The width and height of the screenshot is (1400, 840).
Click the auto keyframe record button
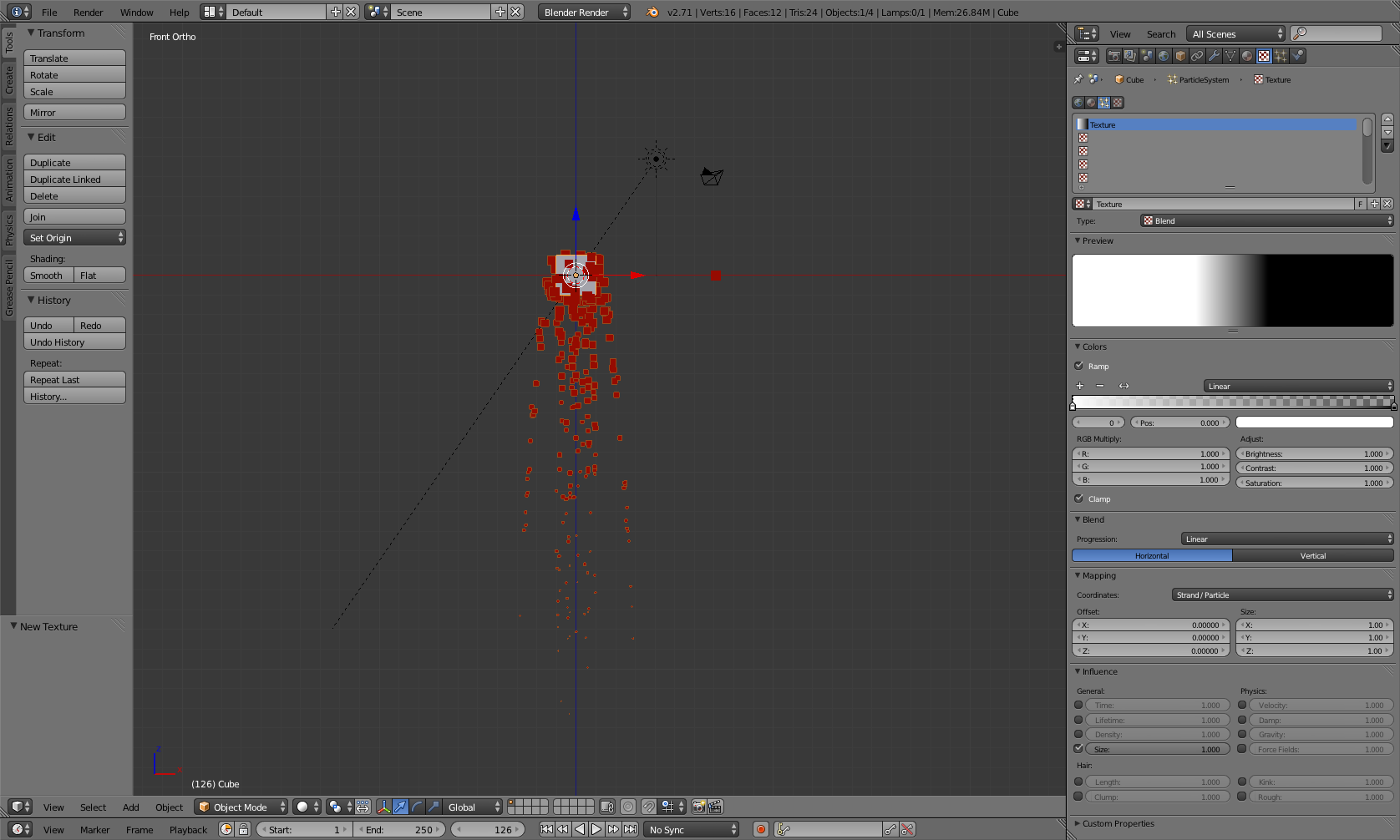761,829
